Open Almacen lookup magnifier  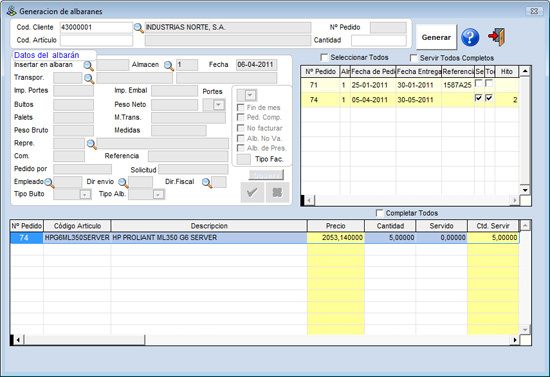coord(169,65)
